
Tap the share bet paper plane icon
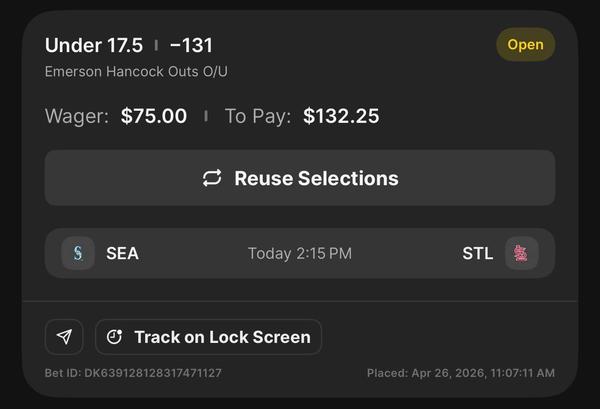[64, 337]
